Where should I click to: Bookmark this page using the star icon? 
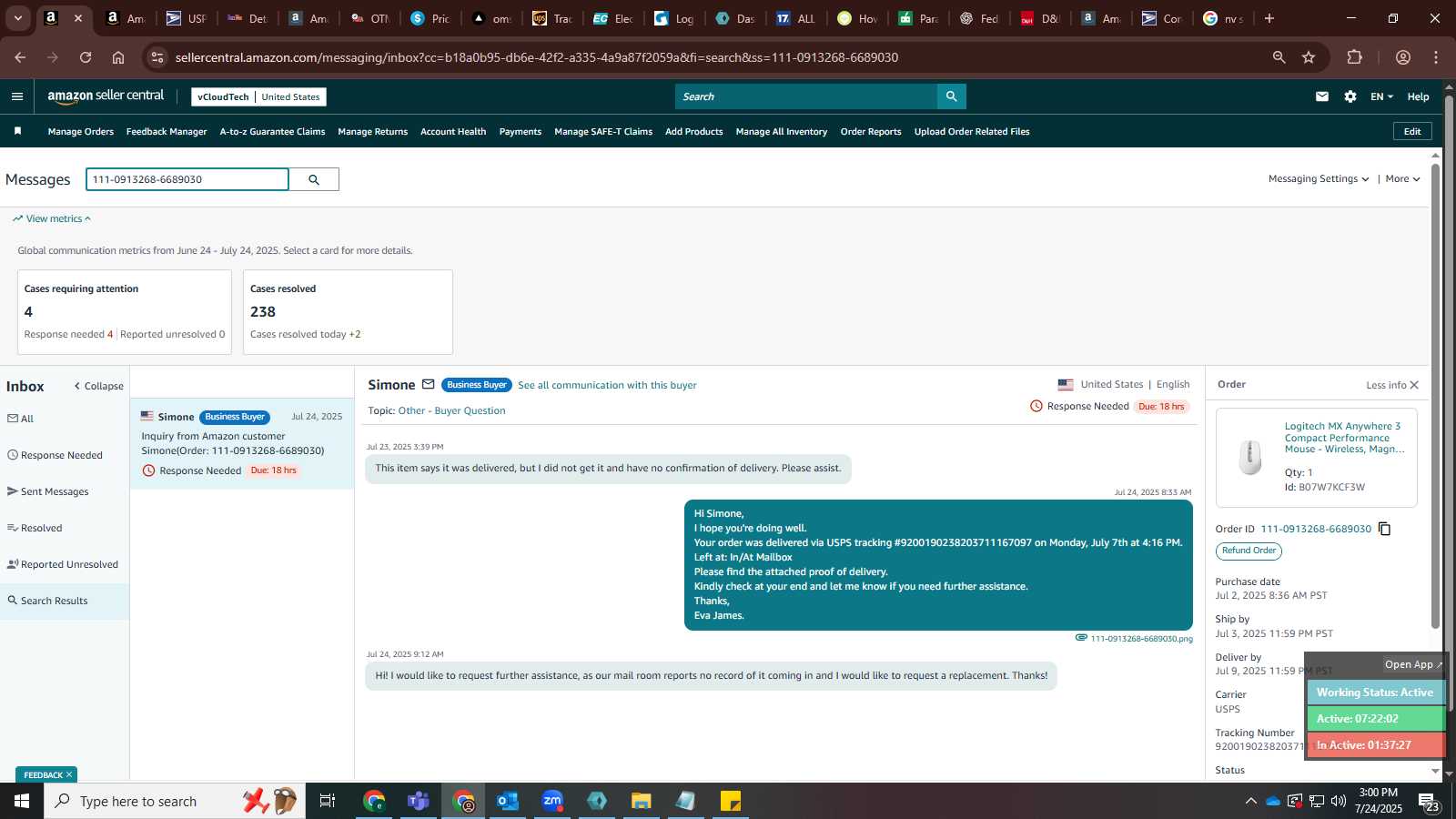point(1309,57)
